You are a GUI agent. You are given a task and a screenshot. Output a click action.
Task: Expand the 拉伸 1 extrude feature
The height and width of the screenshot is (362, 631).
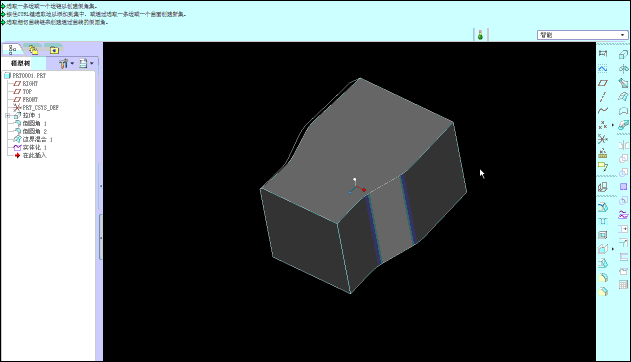click(7, 115)
